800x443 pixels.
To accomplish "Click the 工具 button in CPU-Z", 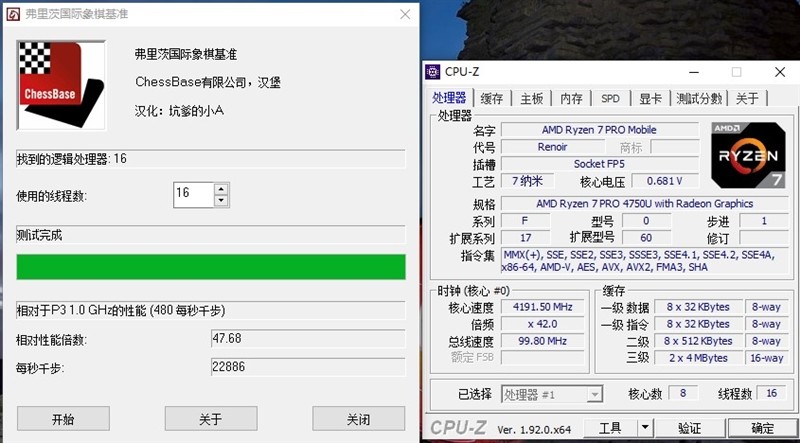I will pyautogui.click(x=610, y=428).
